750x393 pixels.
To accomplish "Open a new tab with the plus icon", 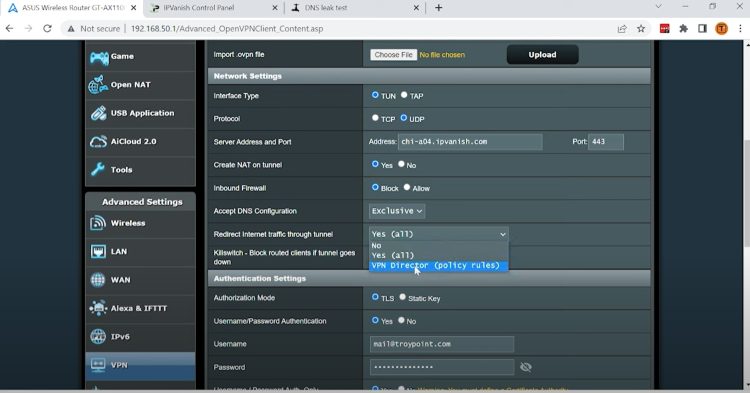I will pos(439,8).
